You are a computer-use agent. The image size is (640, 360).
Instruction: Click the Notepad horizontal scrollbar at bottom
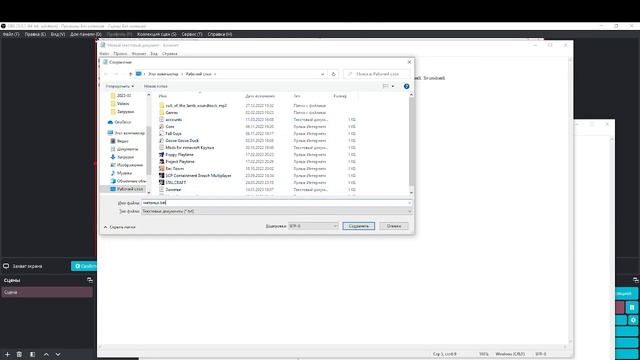click(x=332, y=347)
